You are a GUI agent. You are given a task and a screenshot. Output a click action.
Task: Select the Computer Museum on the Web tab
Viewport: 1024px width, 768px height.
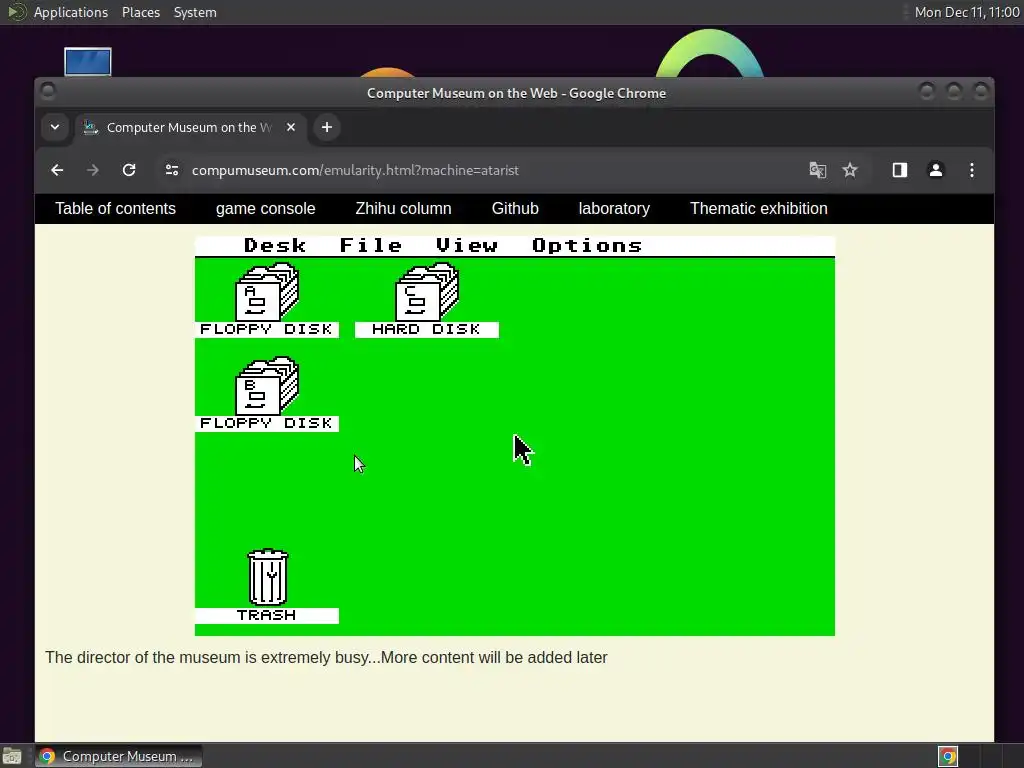point(190,127)
